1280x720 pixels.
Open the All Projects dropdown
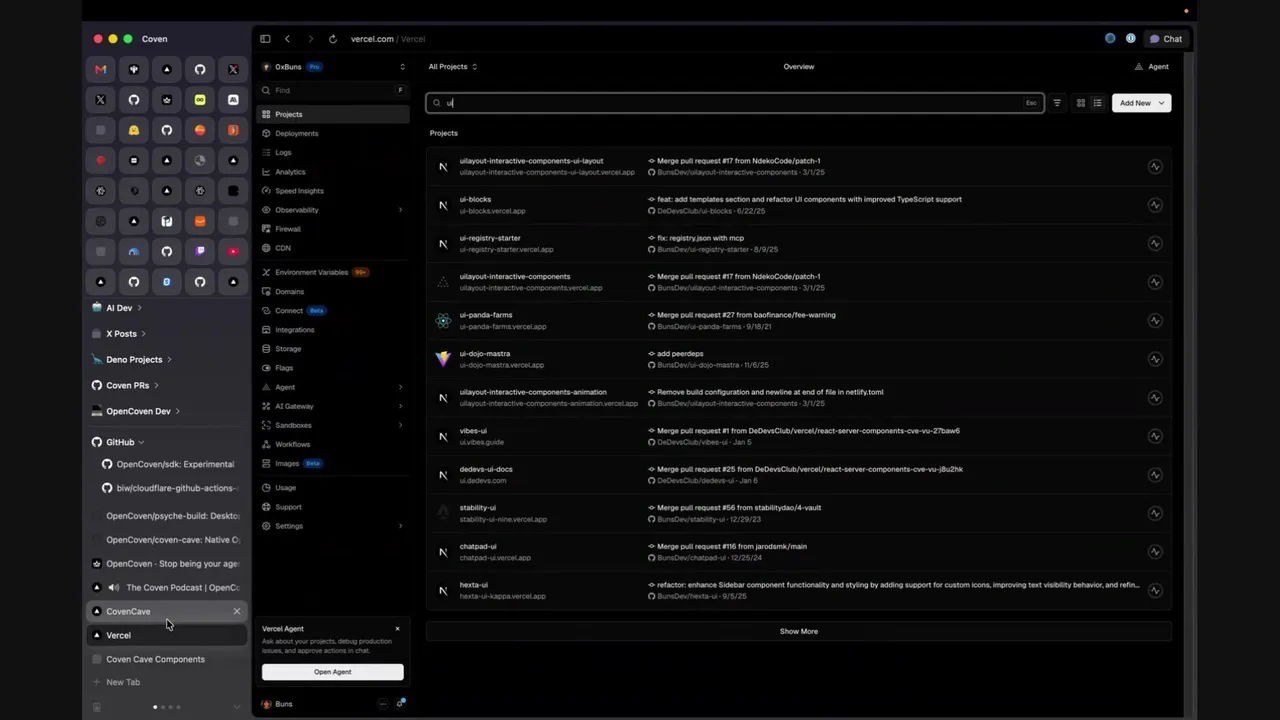pos(452,67)
